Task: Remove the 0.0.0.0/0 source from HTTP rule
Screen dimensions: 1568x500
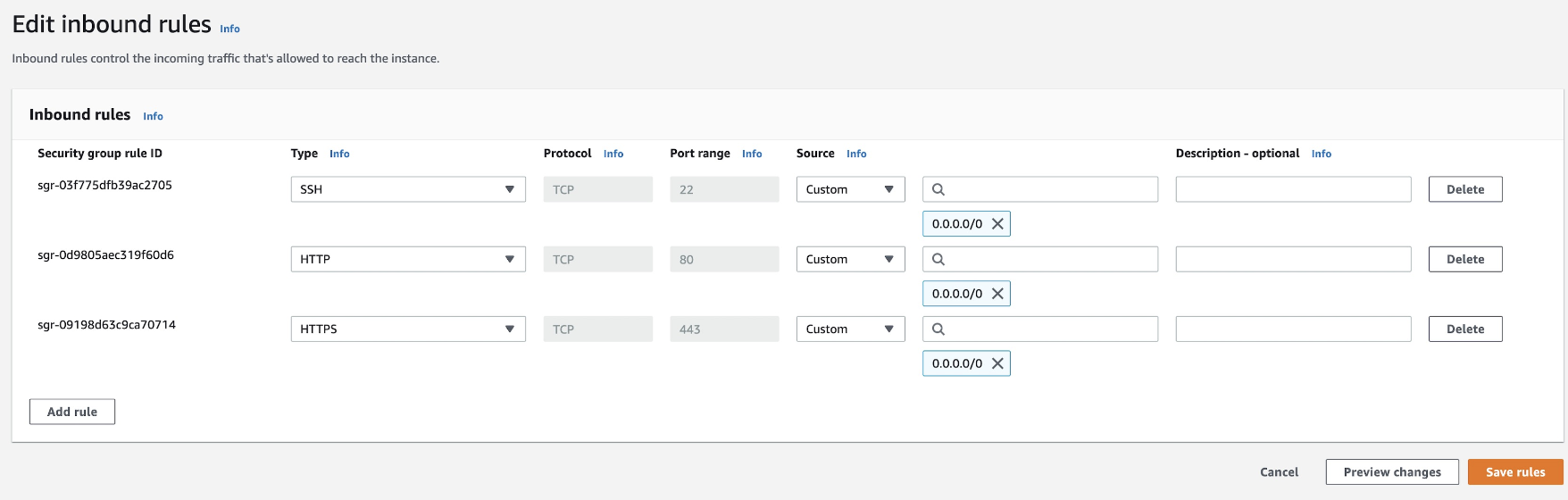Action: click(997, 294)
